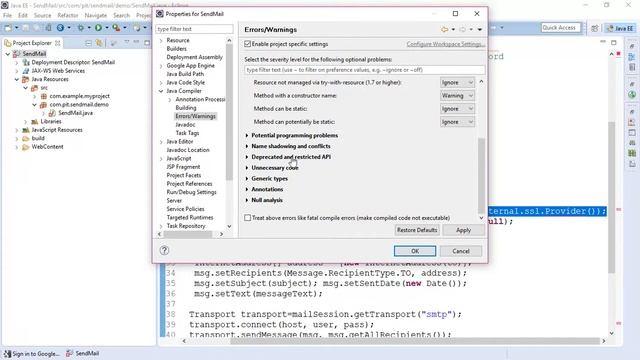Click Sign in to Google status bar icon
Image resolution: width=640 pixels, height=360 pixels.
pyautogui.click(x=7, y=353)
